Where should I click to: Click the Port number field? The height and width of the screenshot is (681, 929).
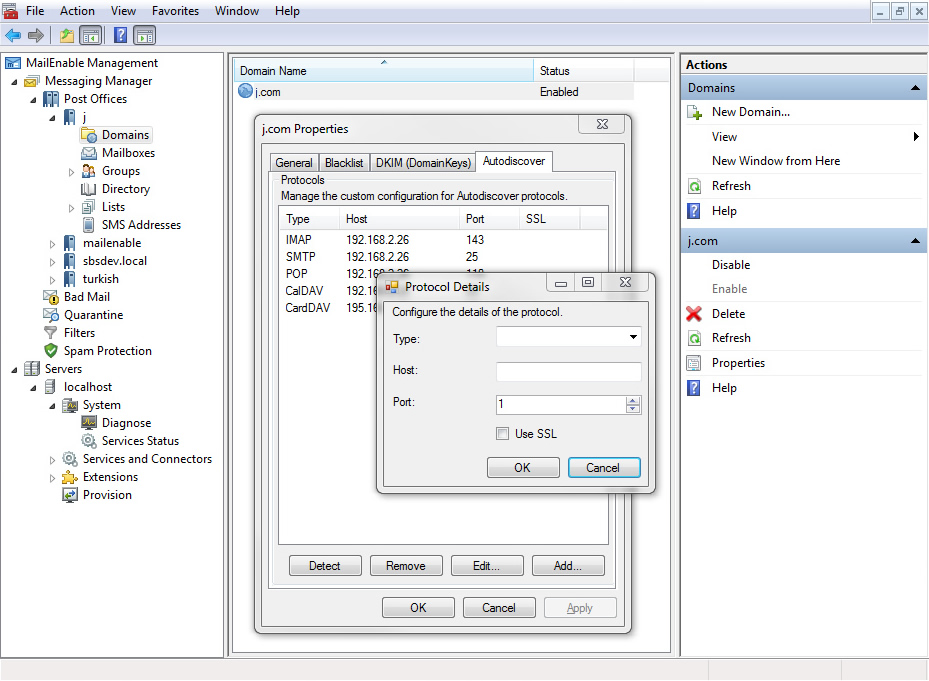[560, 404]
